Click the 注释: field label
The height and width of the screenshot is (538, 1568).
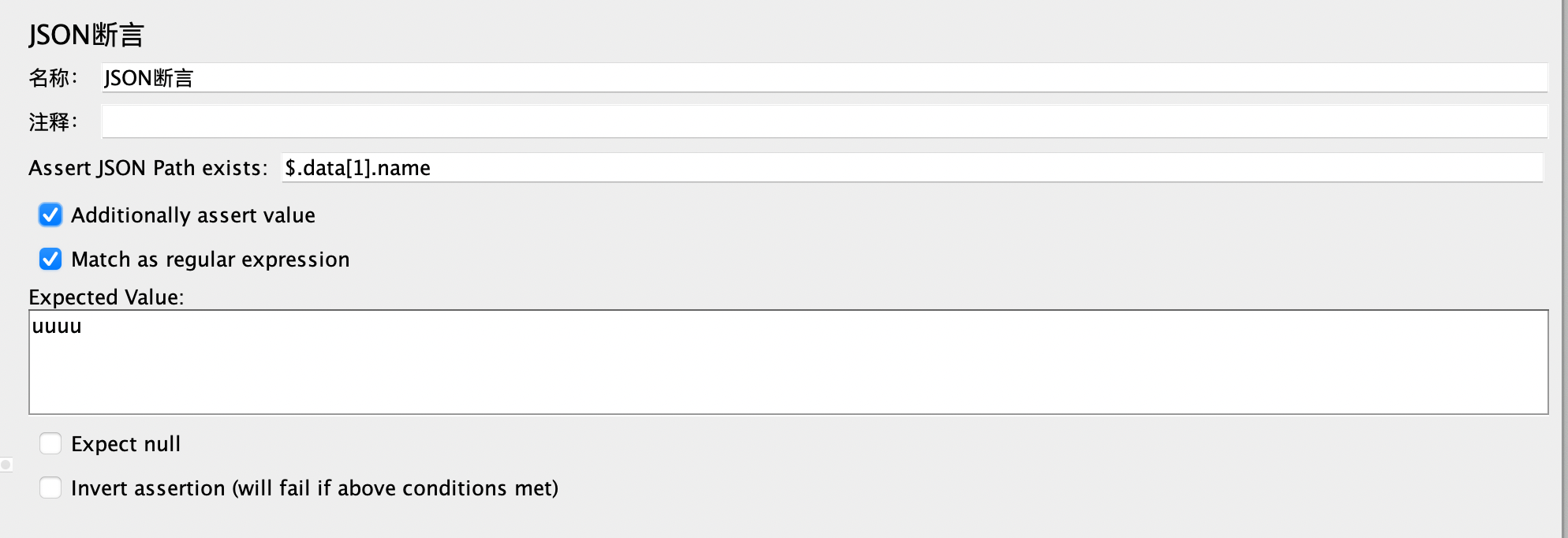tap(53, 122)
